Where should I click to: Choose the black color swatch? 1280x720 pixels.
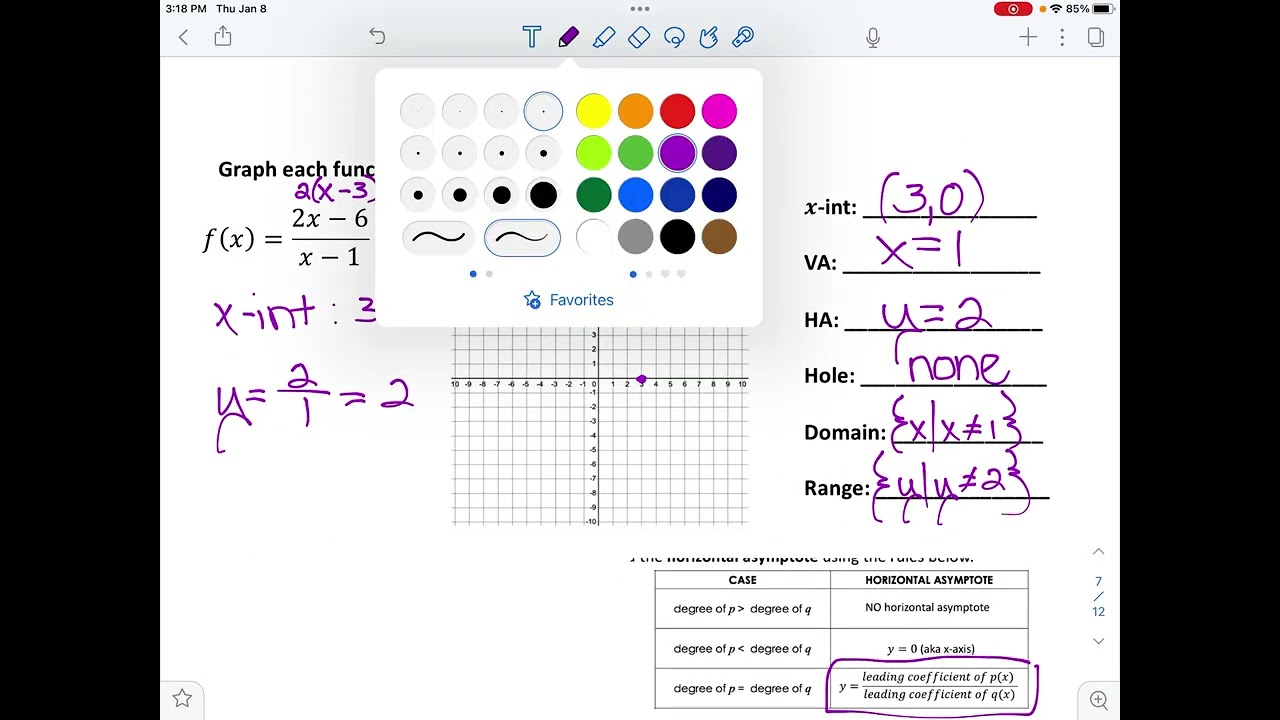click(x=677, y=237)
